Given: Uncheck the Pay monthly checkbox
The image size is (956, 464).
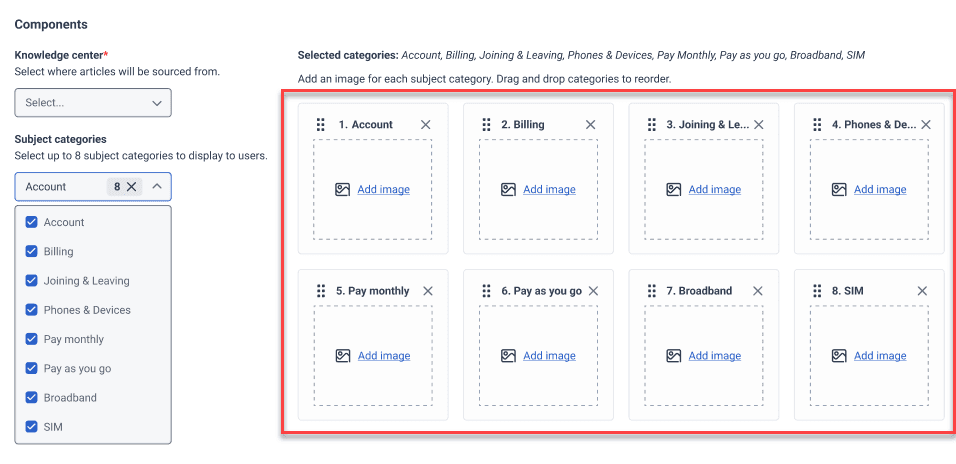Looking at the screenshot, I should click(x=32, y=339).
